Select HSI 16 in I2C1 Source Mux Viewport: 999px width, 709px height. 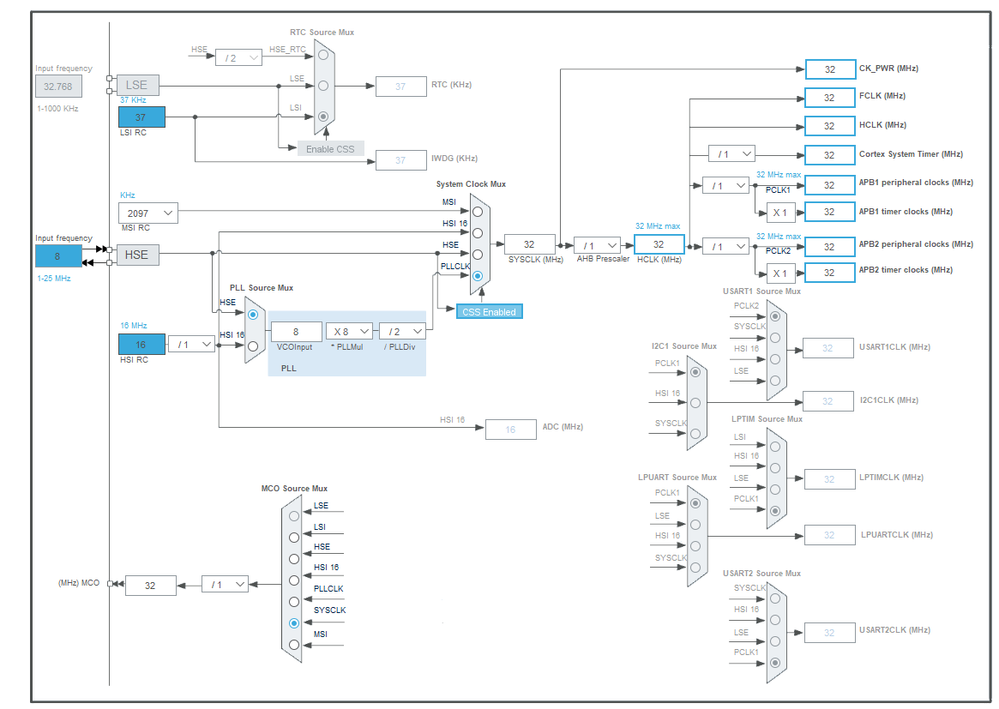tap(695, 403)
